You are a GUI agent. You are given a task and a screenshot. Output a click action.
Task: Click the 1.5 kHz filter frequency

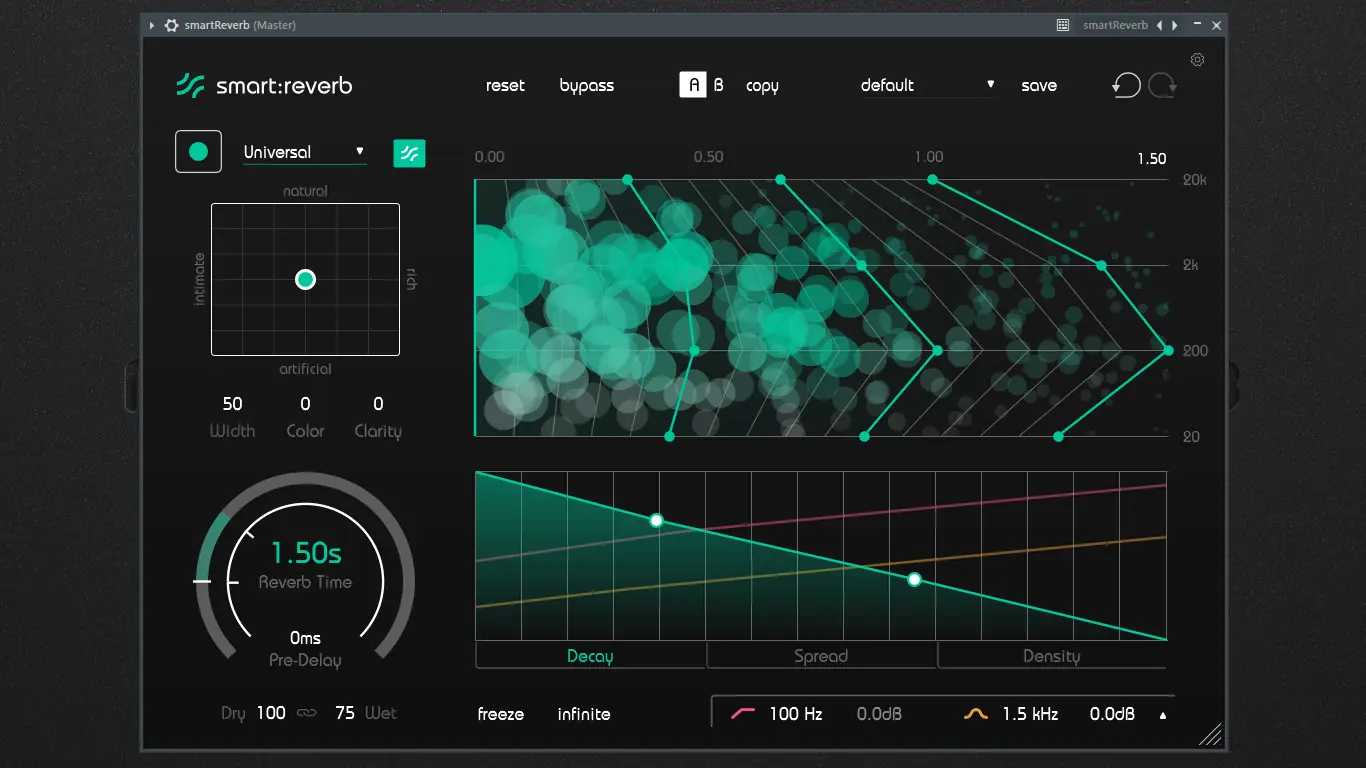point(1030,714)
